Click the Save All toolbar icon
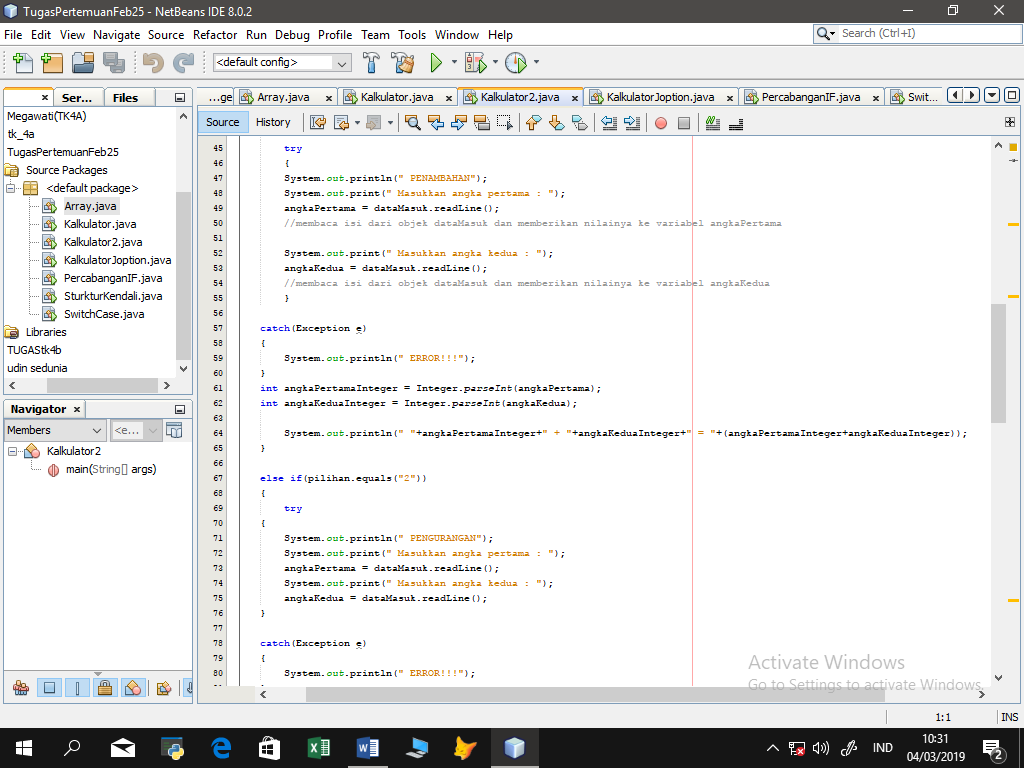Viewport: 1024px width, 768px height. tap(114, 63)
